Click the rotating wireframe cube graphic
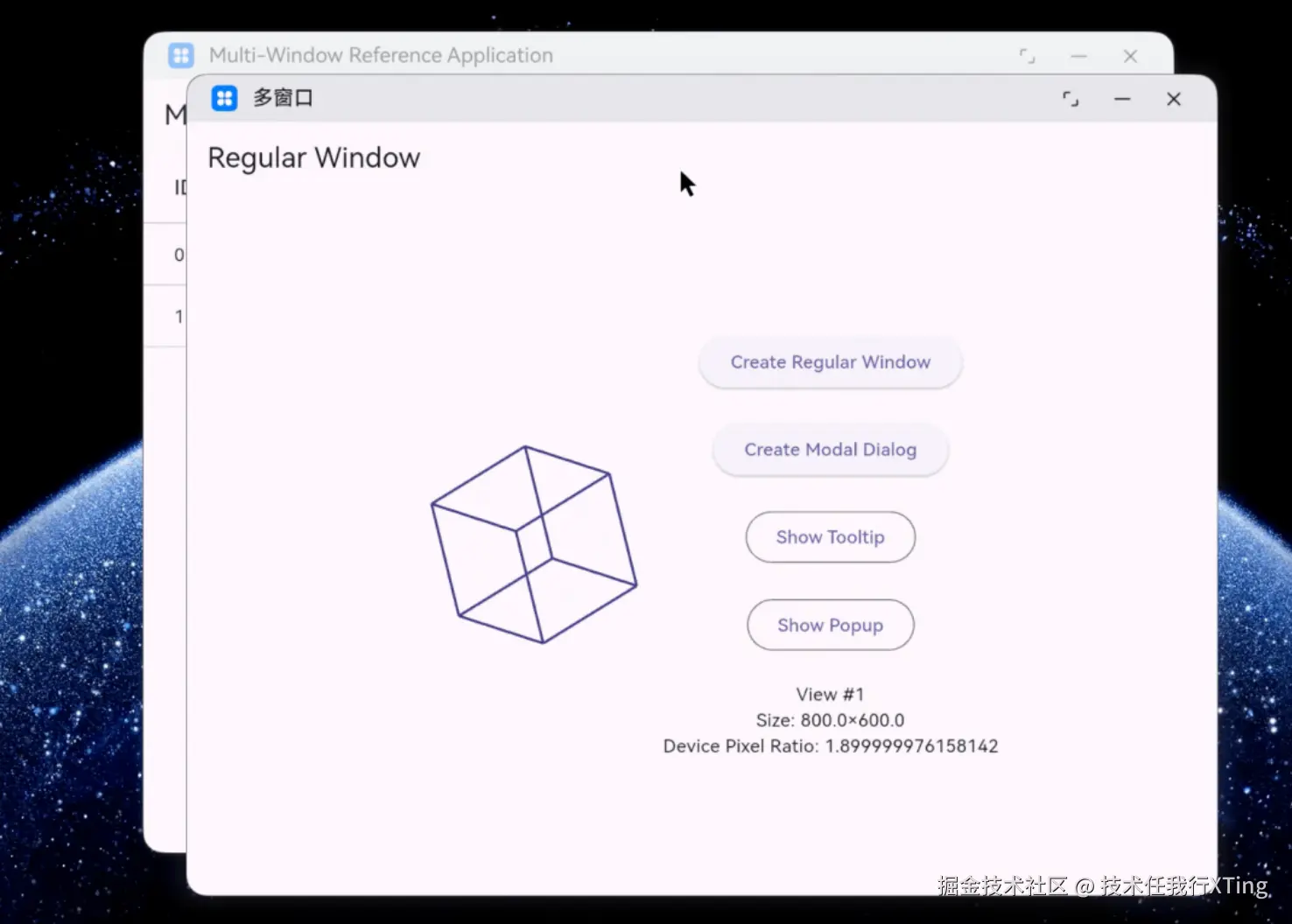The width and height of the screenshot is (1292, 924). [x=534, y=544]
